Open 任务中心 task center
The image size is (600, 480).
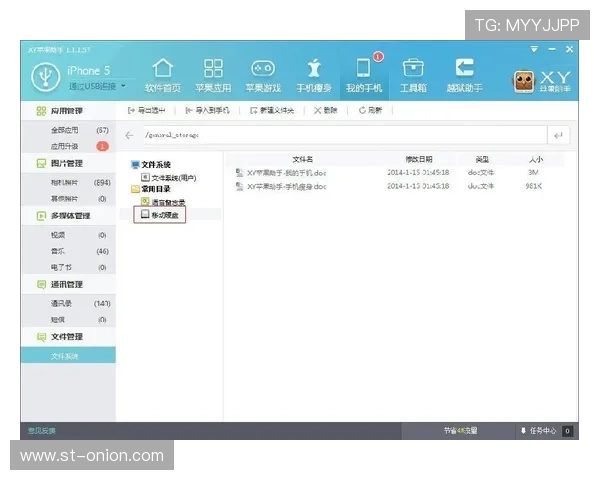point(538,431)
